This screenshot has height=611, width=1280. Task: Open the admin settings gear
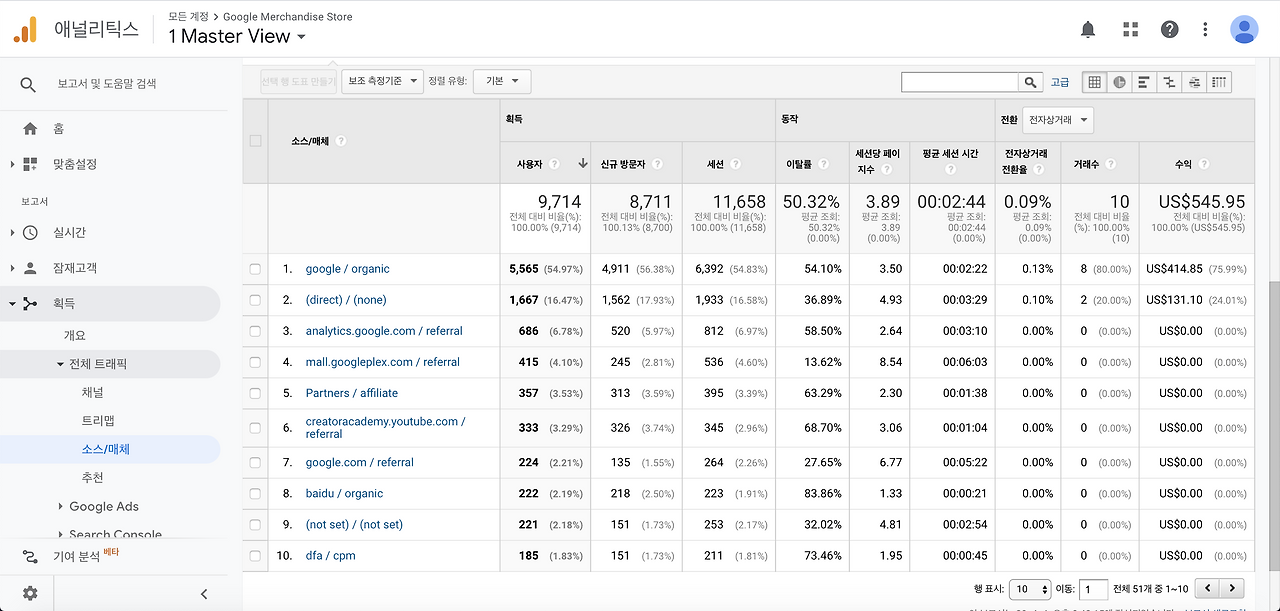(x=30, y=593)
